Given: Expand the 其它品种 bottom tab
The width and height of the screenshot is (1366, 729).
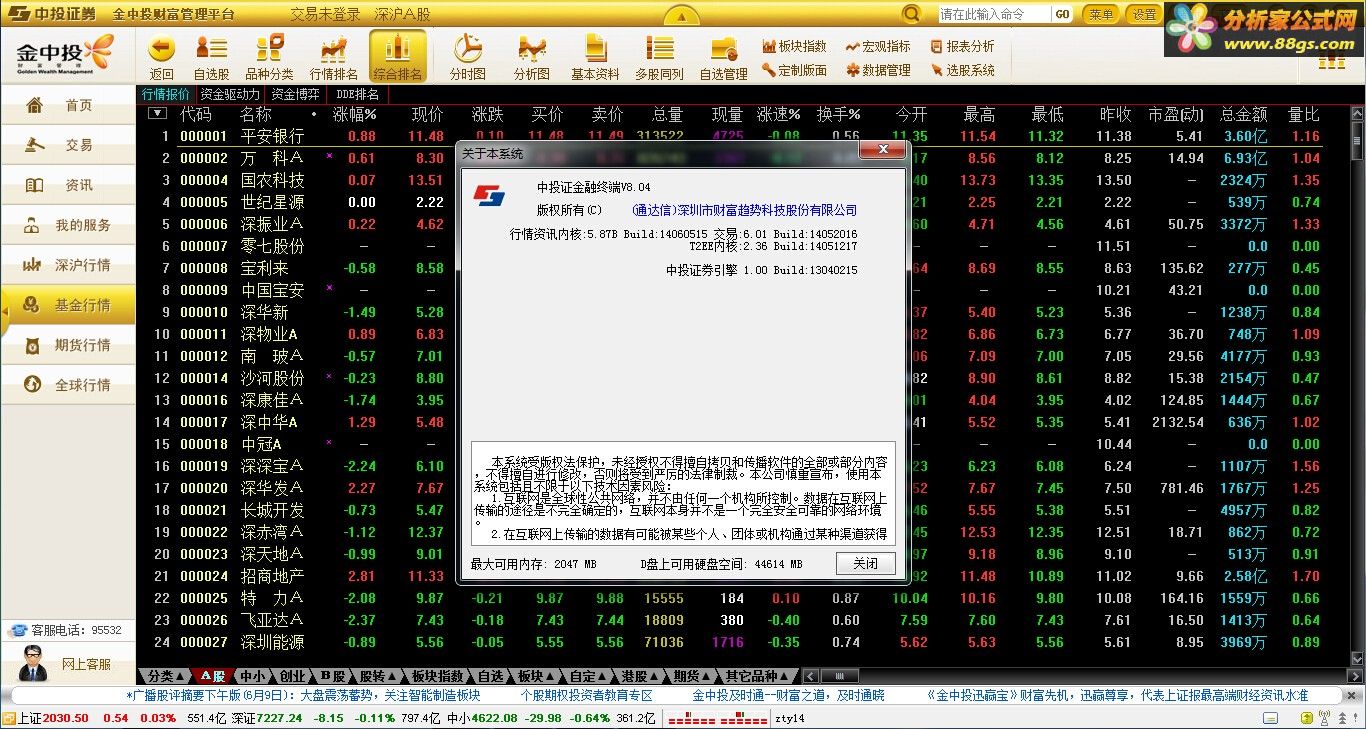Looking at the screenshot, I should pos(760,676).
